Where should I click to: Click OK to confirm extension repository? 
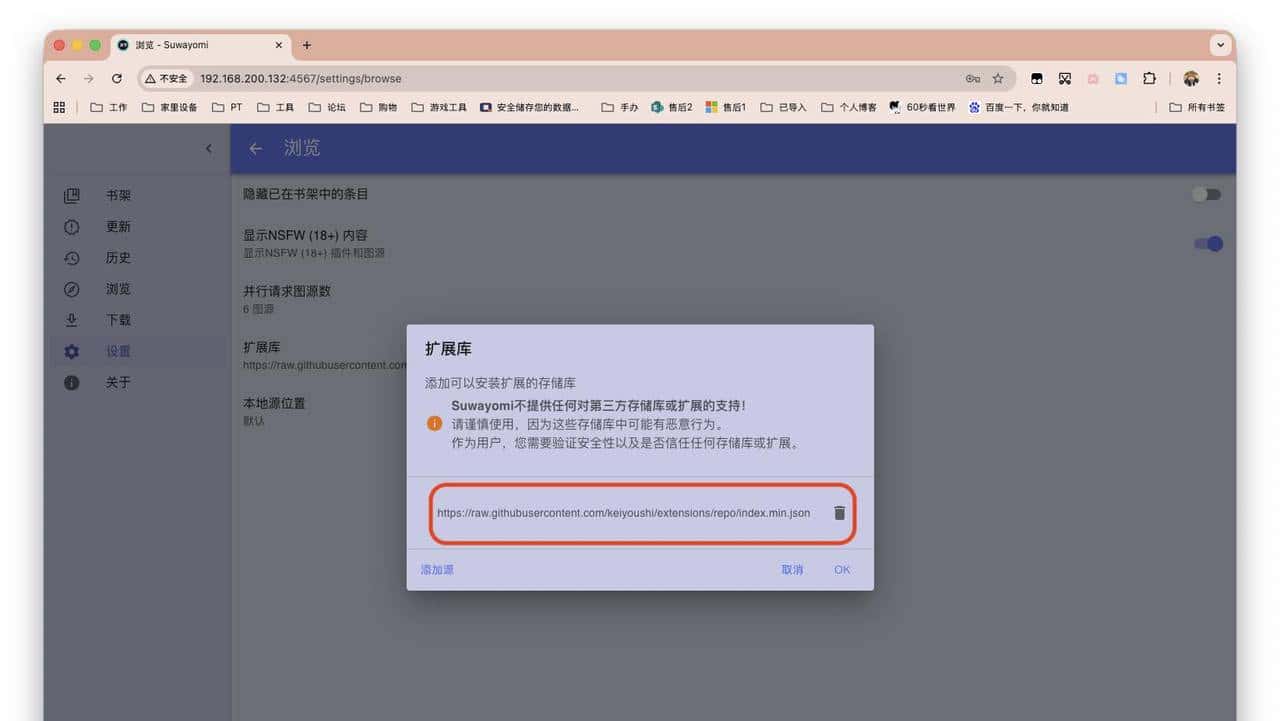point(841,569)
